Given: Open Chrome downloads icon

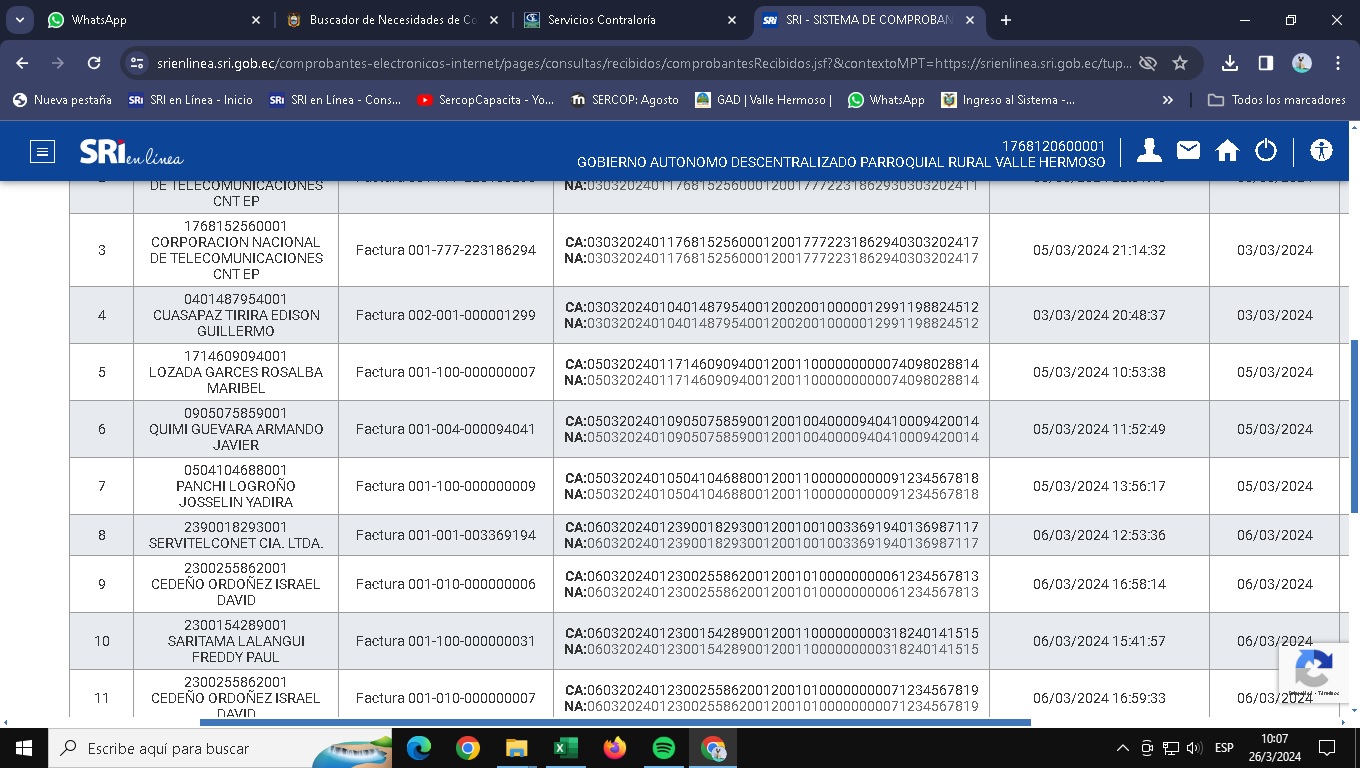Looking at the screenshot, I should tap(1230, 63).
